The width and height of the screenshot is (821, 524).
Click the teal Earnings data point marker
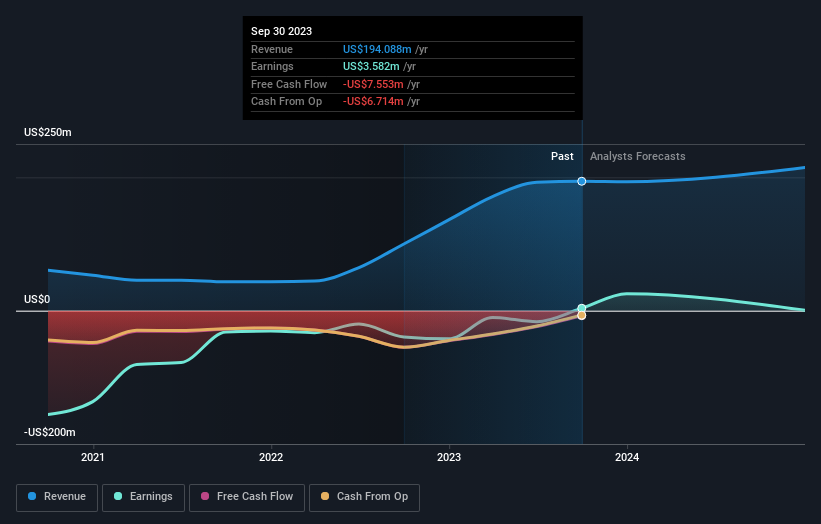click(x=582, y=308)
